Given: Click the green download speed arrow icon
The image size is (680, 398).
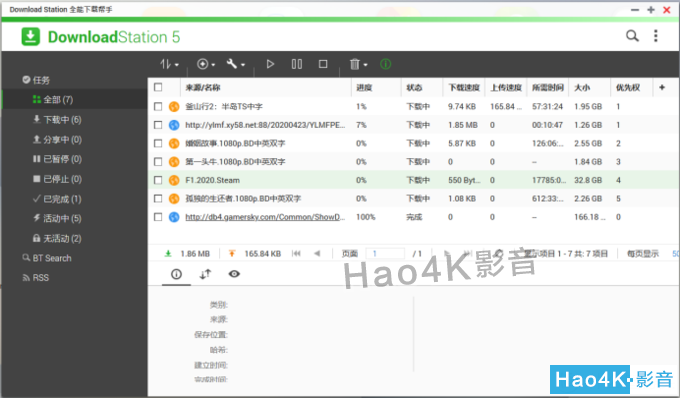Looking at the screenshot, I should (x=168, y=254).
